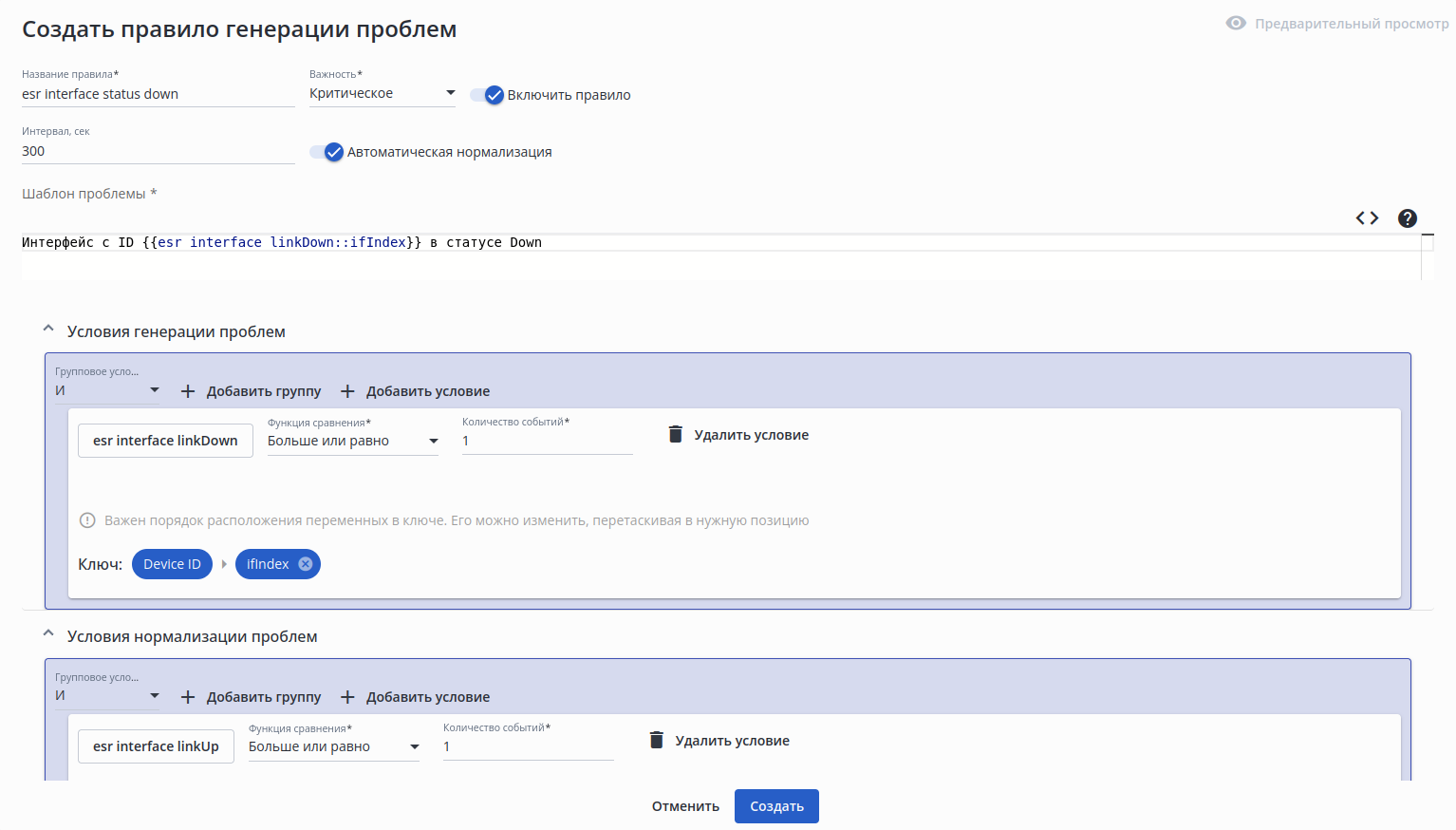Click the preview eye icon
This screenshot has height=830, width=1456.
click(x=1236, y=24)
